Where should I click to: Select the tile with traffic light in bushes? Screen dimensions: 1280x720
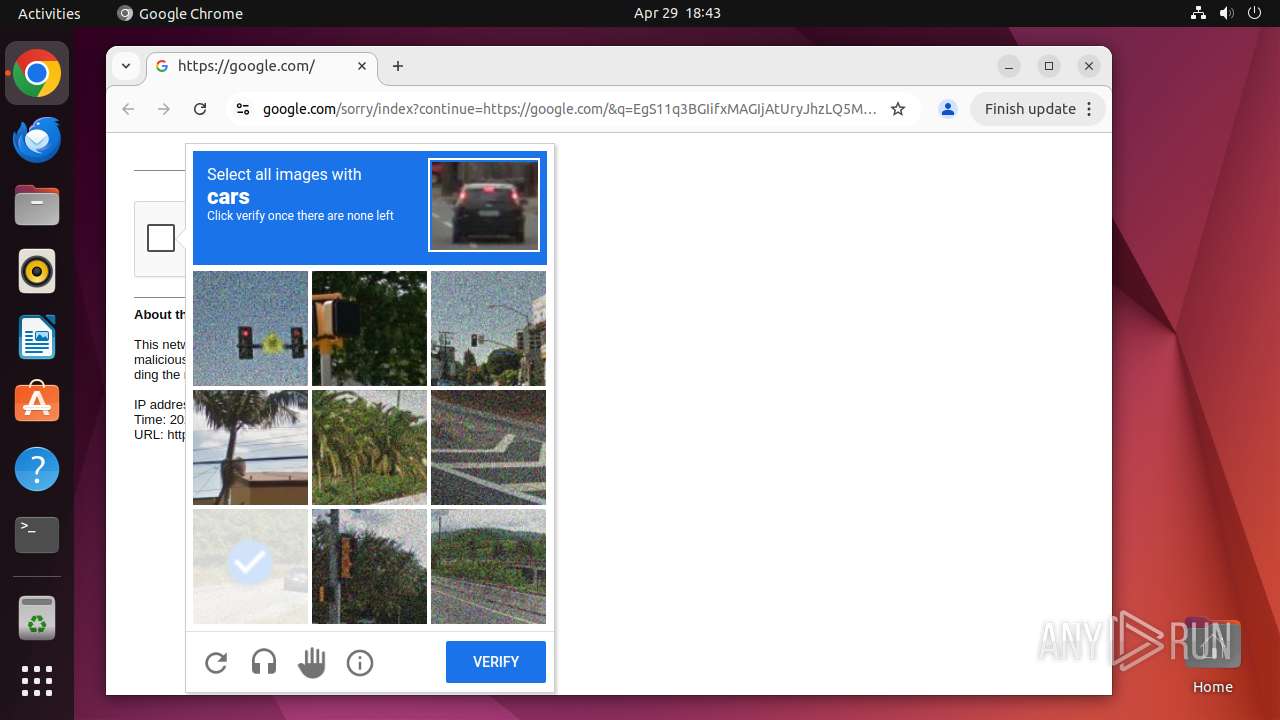click(x=369, y=566)
